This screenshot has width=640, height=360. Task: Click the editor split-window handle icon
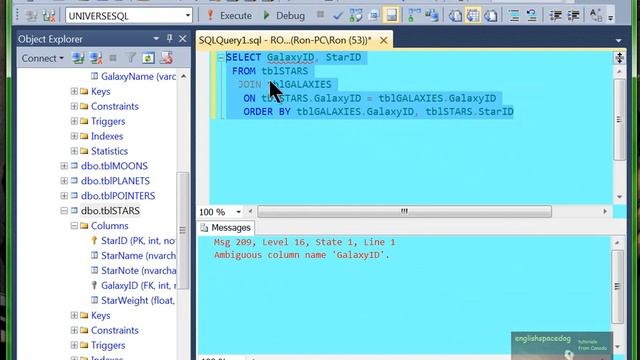[619, 58]
